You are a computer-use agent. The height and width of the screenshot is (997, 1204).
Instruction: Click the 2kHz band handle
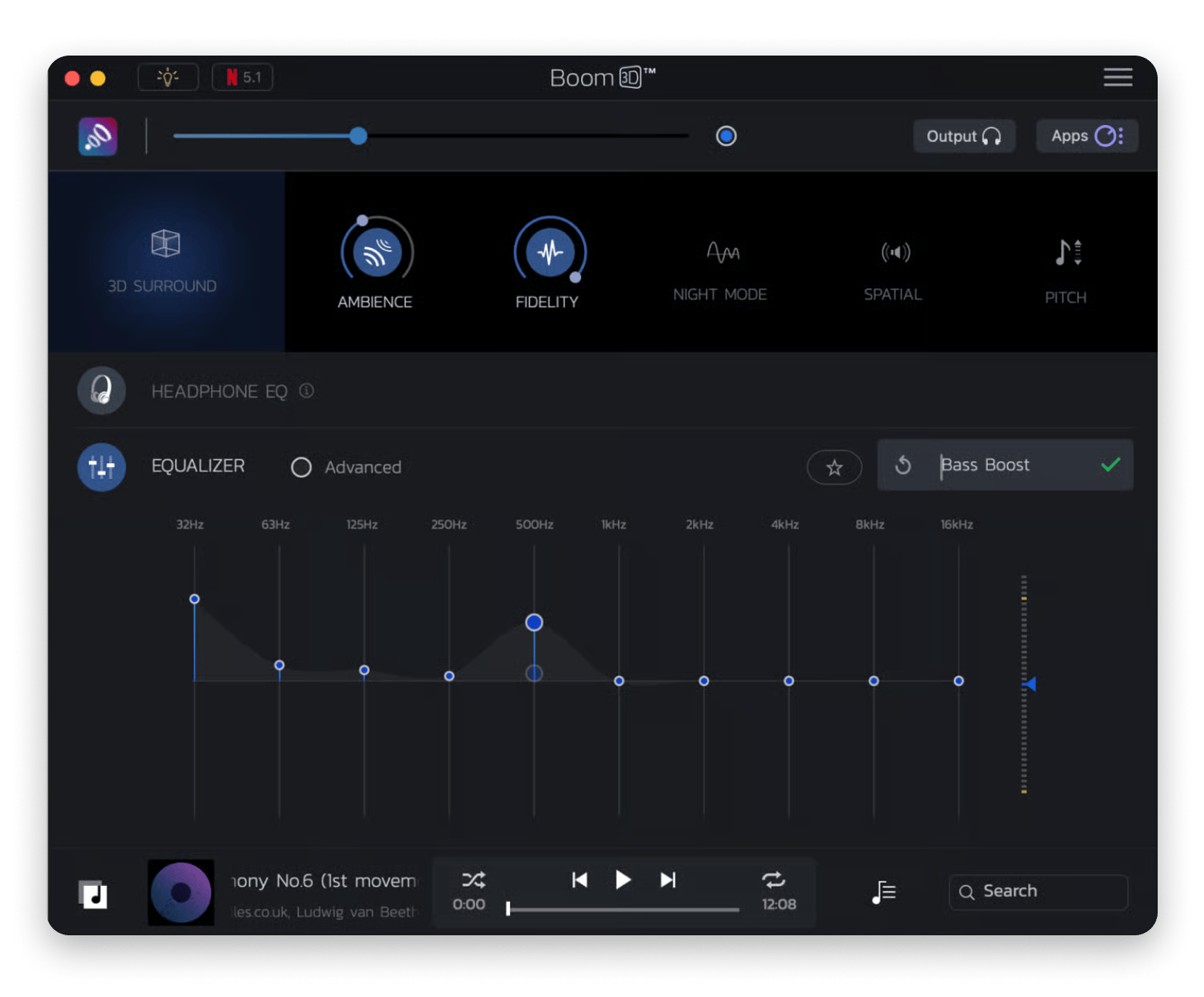[x=704, y=681]
